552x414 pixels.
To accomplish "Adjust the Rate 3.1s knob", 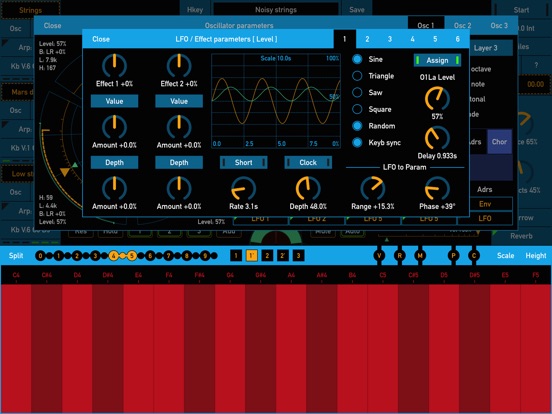I will [244, 189].
